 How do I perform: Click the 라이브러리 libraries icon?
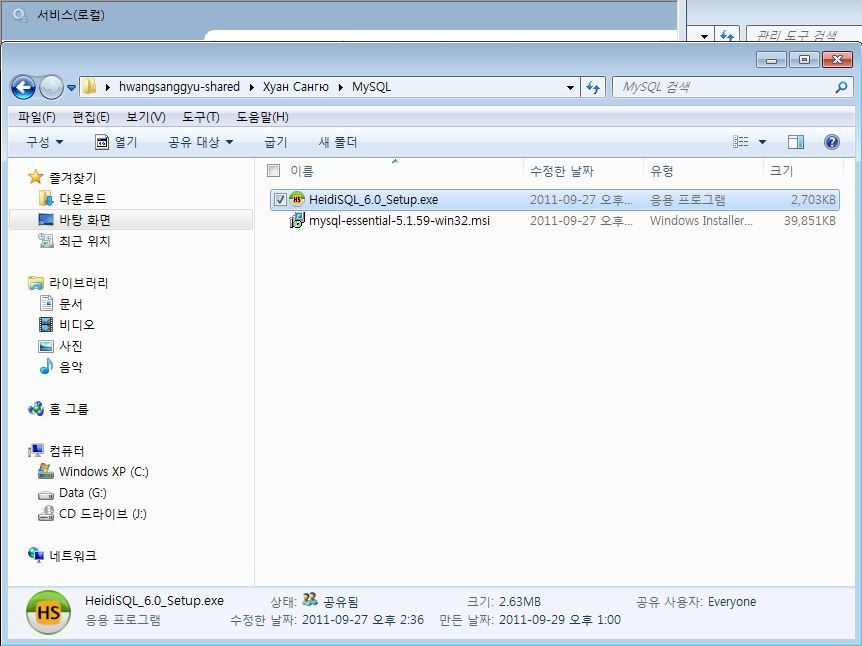click(35, 283)
